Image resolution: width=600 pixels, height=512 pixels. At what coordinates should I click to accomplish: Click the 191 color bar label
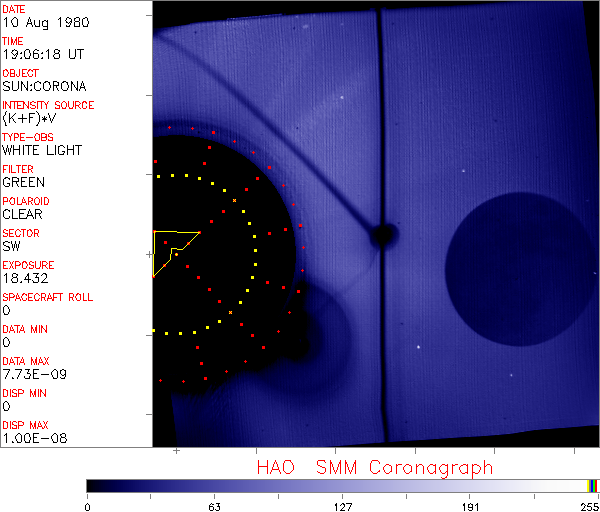[x=470, y=507]
